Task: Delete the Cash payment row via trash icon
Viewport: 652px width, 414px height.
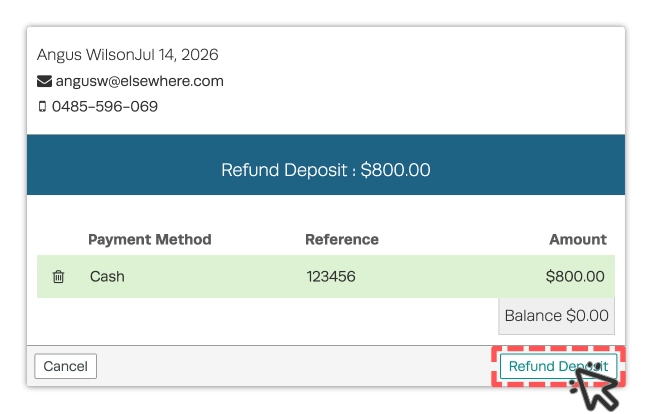Action: pyautogui.click(x=58, y=276)
